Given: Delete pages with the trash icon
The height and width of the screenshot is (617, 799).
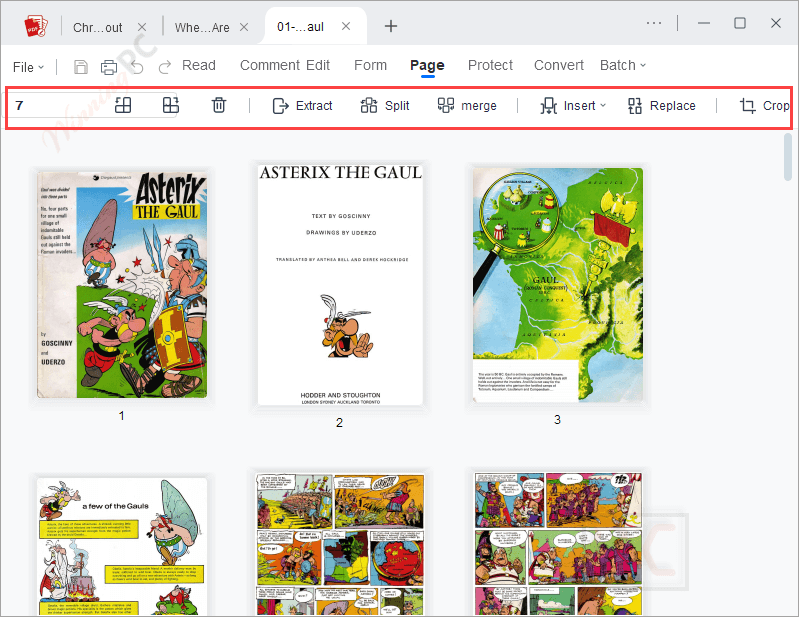Looking at the screenshot, I should (219, 105).
